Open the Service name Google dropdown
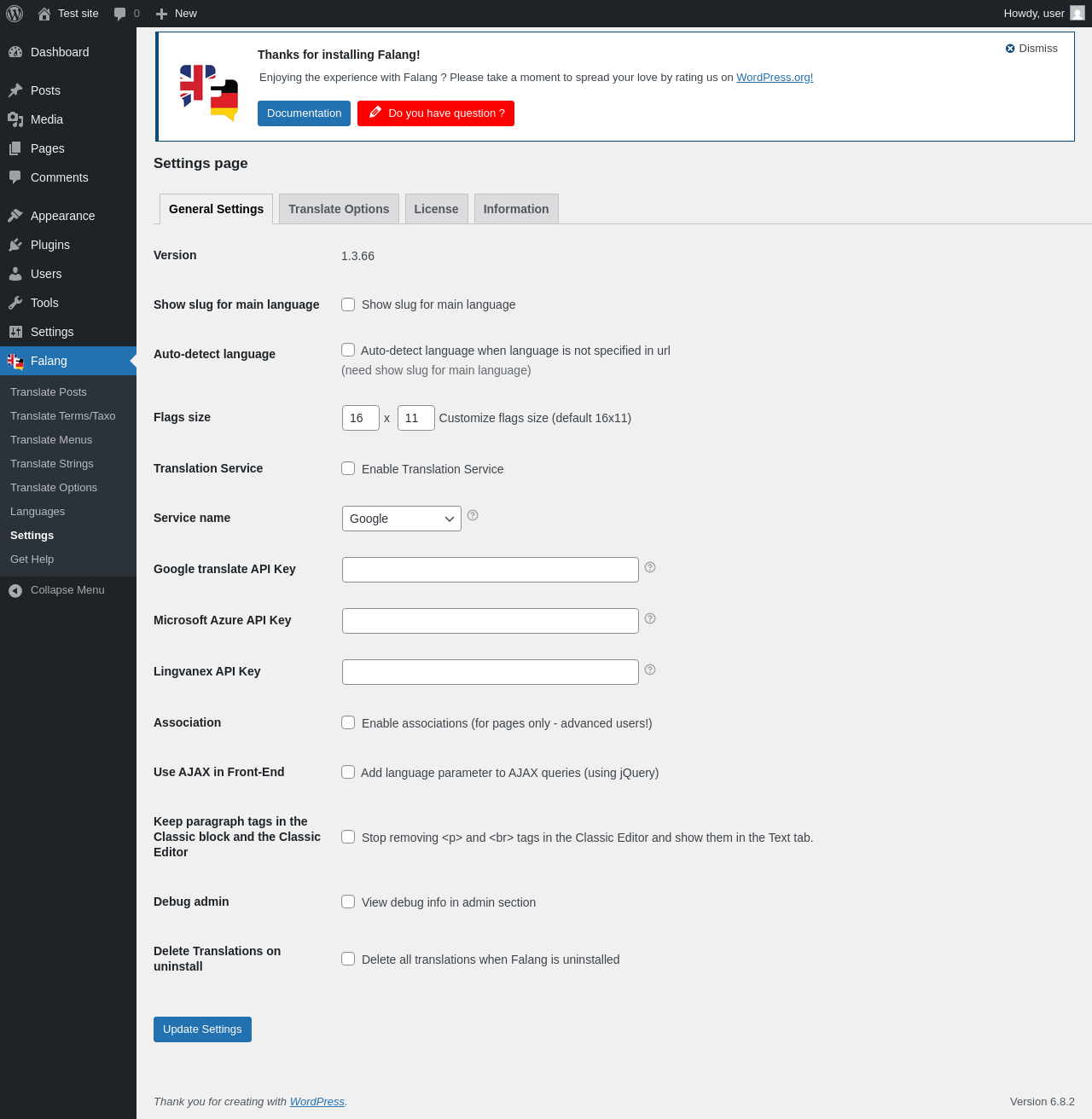The width and height of the screenshot is (1092, 1119). pyautogui.click(x=402, y=519)
